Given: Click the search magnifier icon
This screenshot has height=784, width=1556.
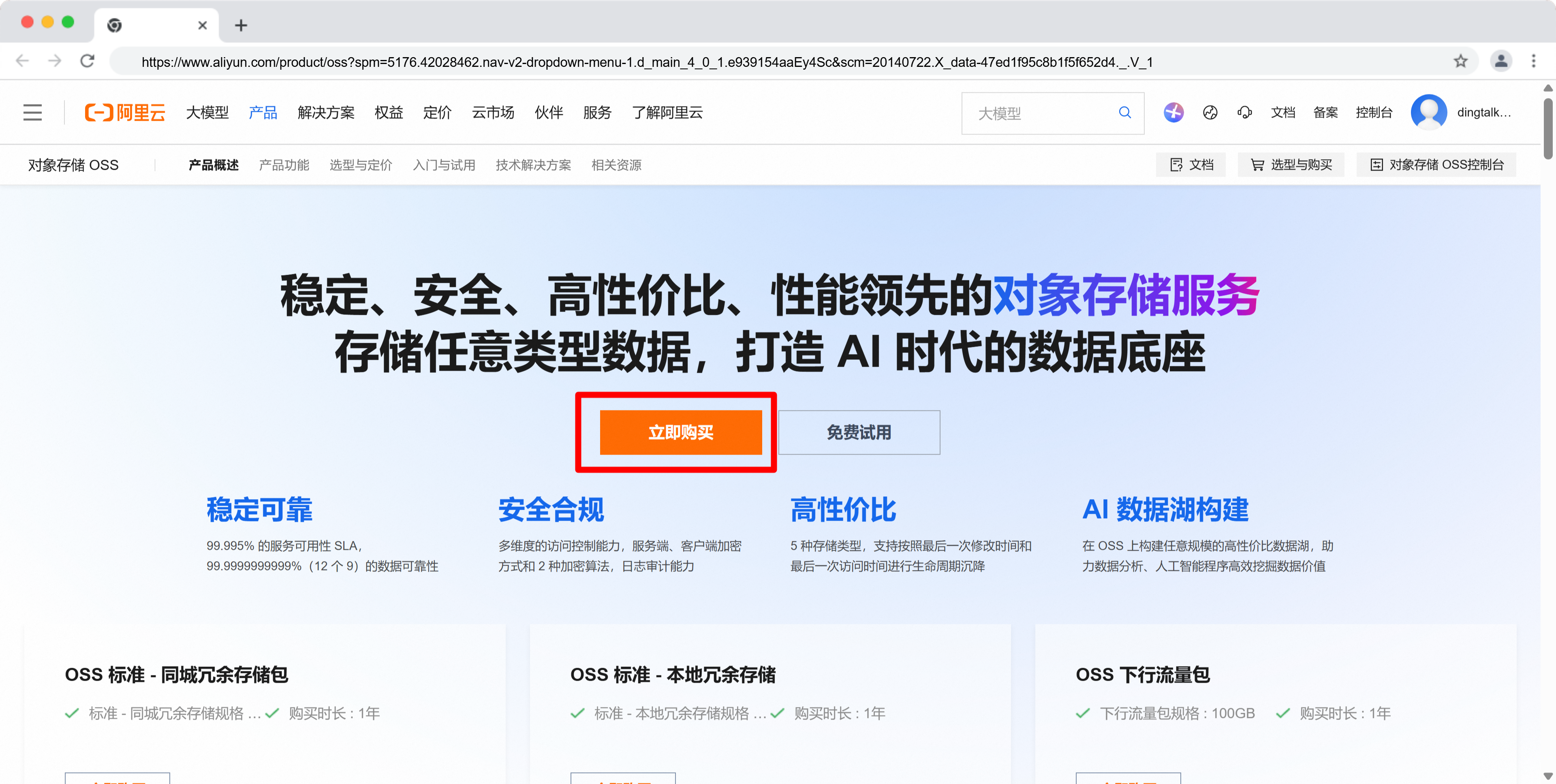Looking at the screenshot, I should [x=1125, y=112].
